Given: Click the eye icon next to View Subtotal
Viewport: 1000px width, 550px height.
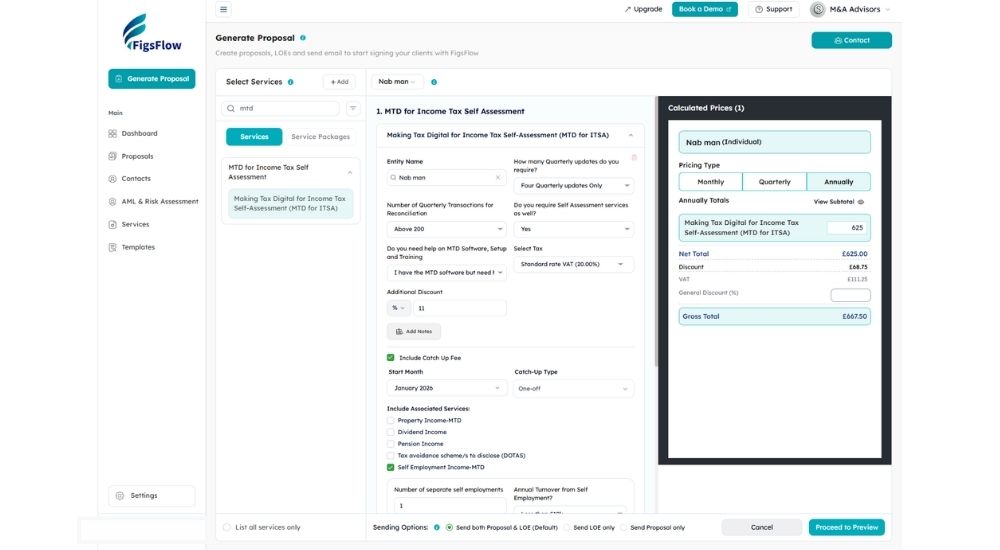Looking at the screenshot, I should coord(861,202).
